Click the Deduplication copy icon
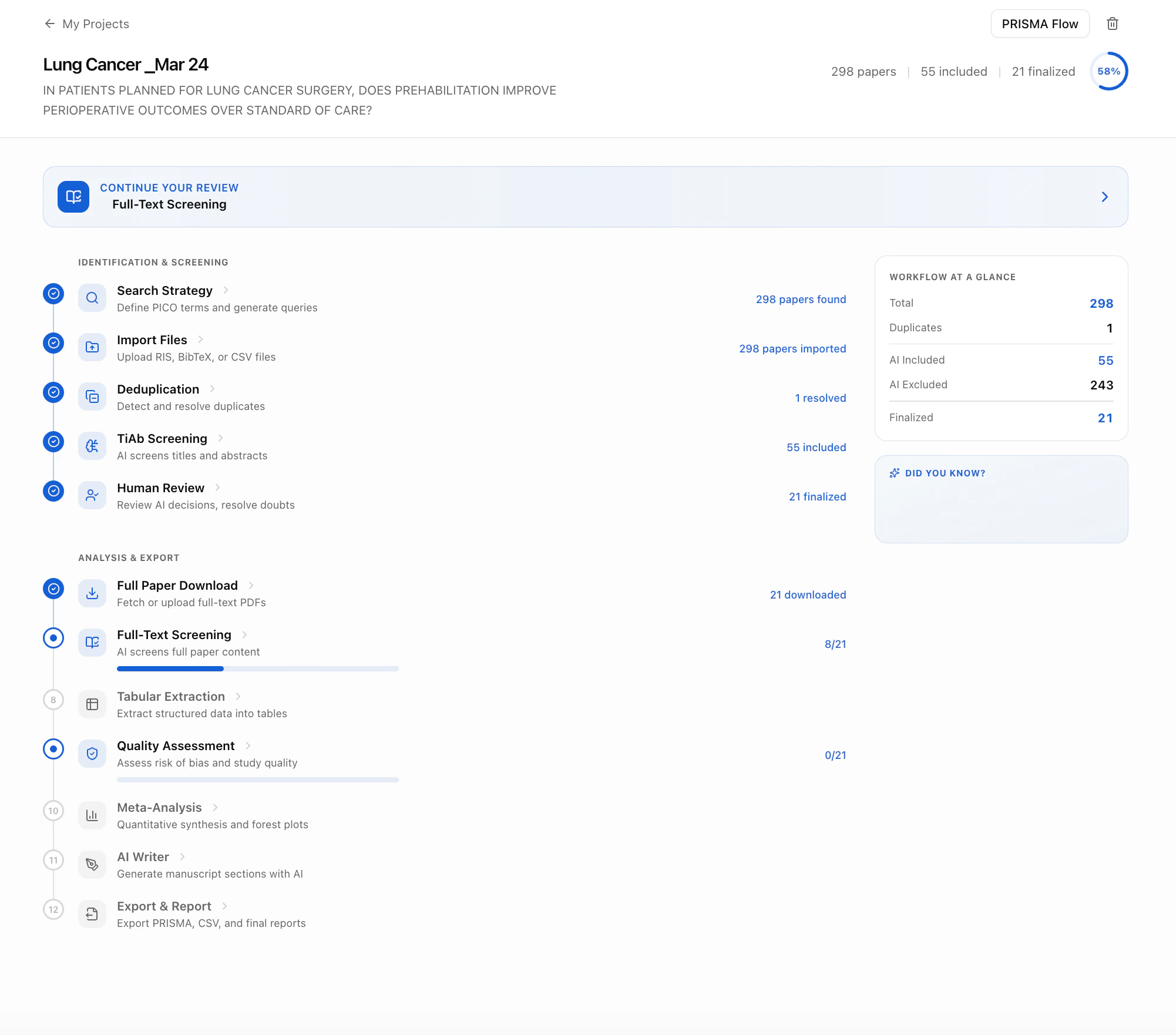This screenshot has height=1035, width=1176. point(92,397)
